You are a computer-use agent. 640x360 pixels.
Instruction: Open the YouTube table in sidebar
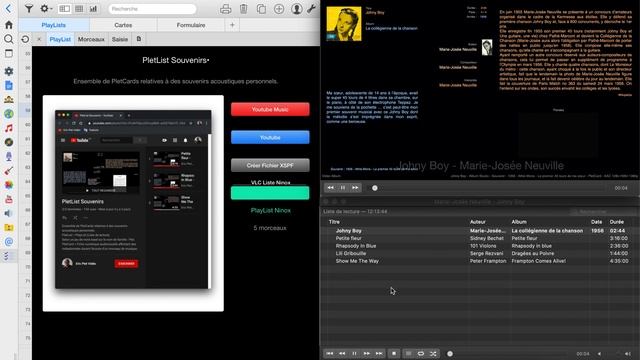9,199
